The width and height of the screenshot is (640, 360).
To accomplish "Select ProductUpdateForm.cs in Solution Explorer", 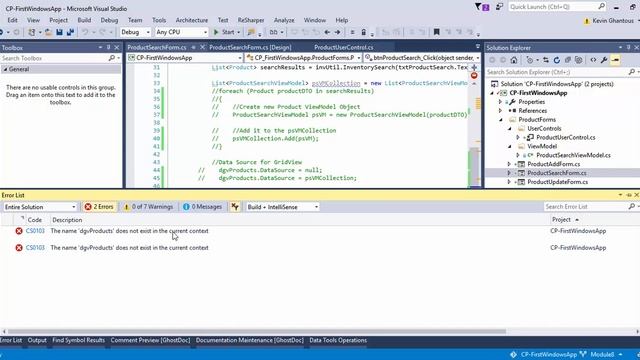I will (x=558, y=182).
